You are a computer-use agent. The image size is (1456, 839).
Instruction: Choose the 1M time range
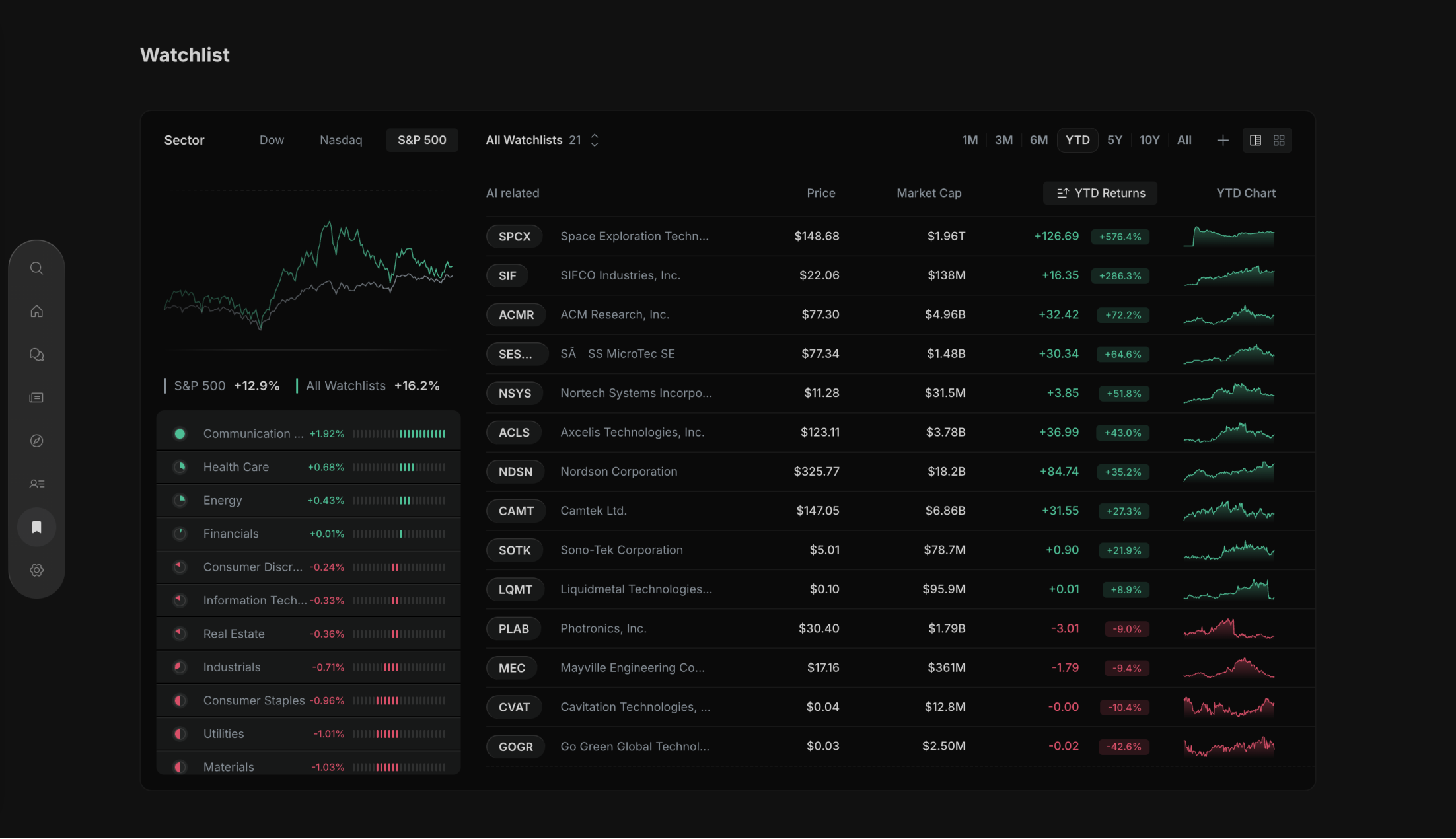click(970, 140)
